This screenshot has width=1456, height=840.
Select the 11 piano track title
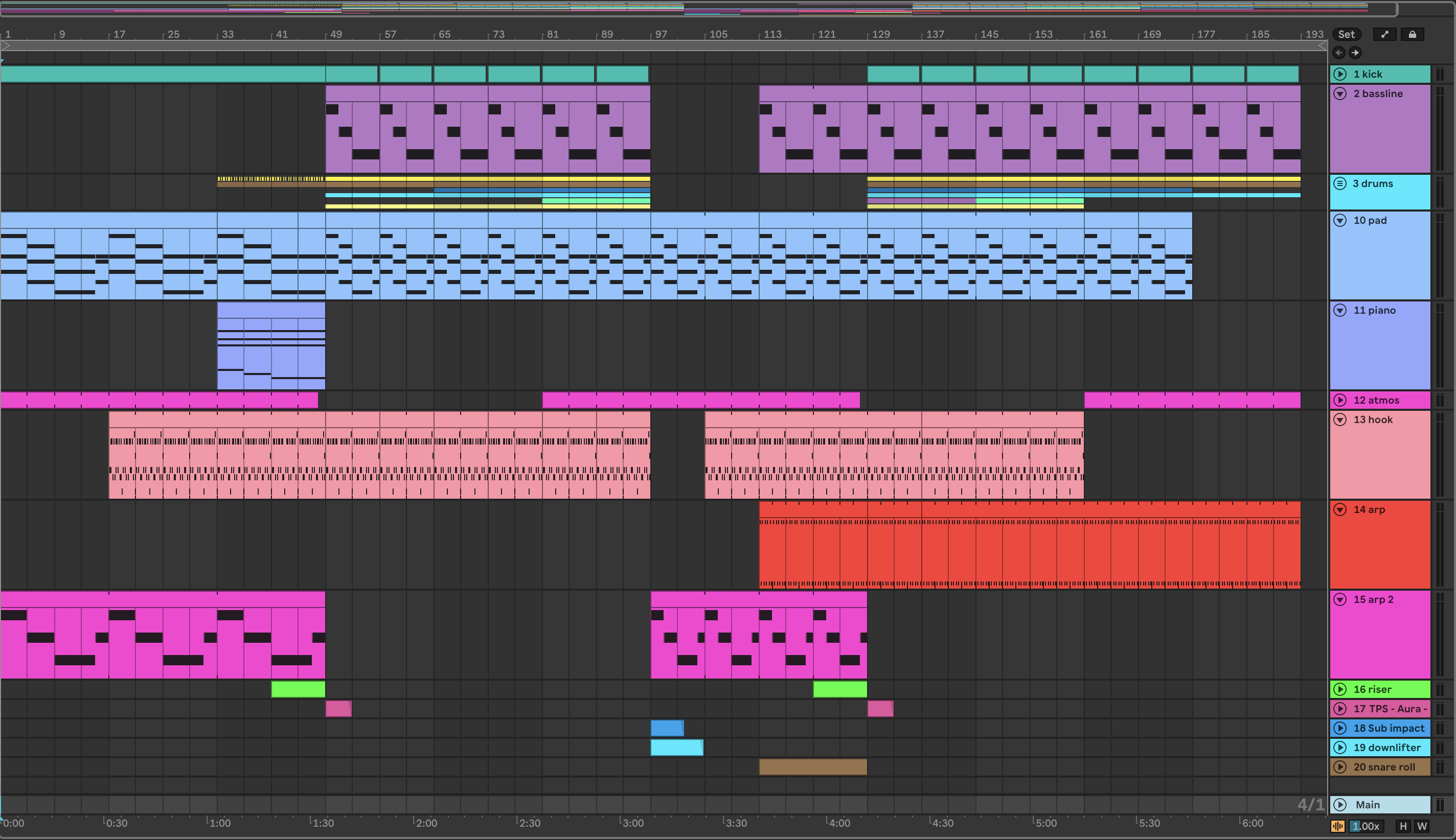pyautogui.click(x=1375, y=310)
